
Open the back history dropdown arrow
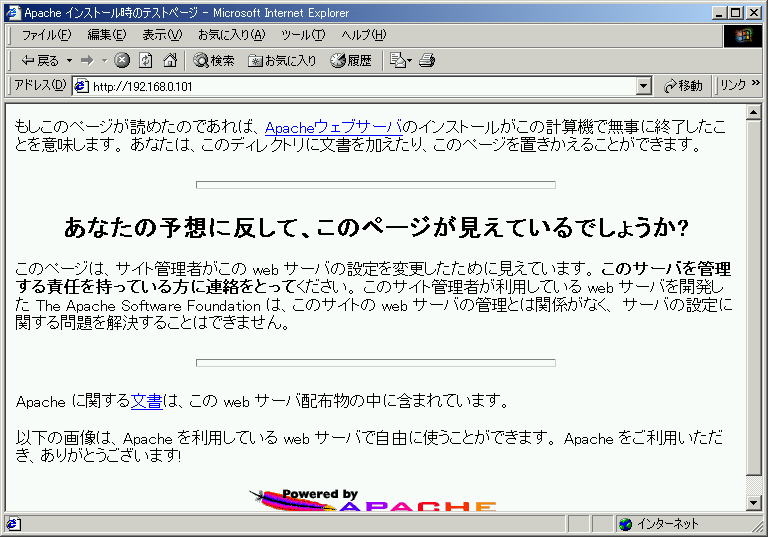point(69,61)
